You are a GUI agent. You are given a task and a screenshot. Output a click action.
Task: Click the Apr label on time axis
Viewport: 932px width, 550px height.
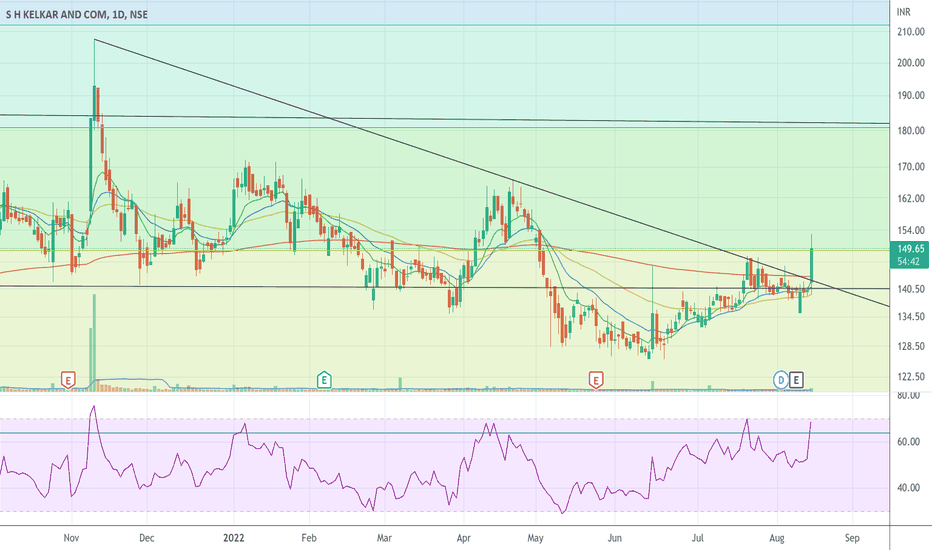click(x=463, y=538)
